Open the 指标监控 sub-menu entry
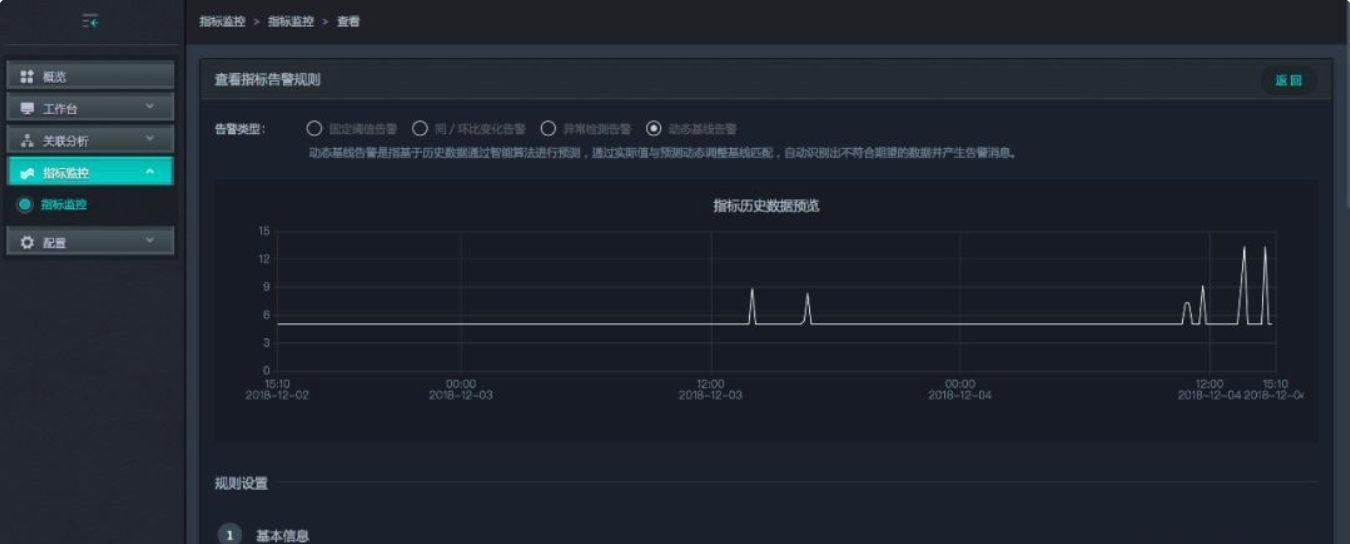The height and width of the screenshot is (544, 1350). [x=64, y=205]
